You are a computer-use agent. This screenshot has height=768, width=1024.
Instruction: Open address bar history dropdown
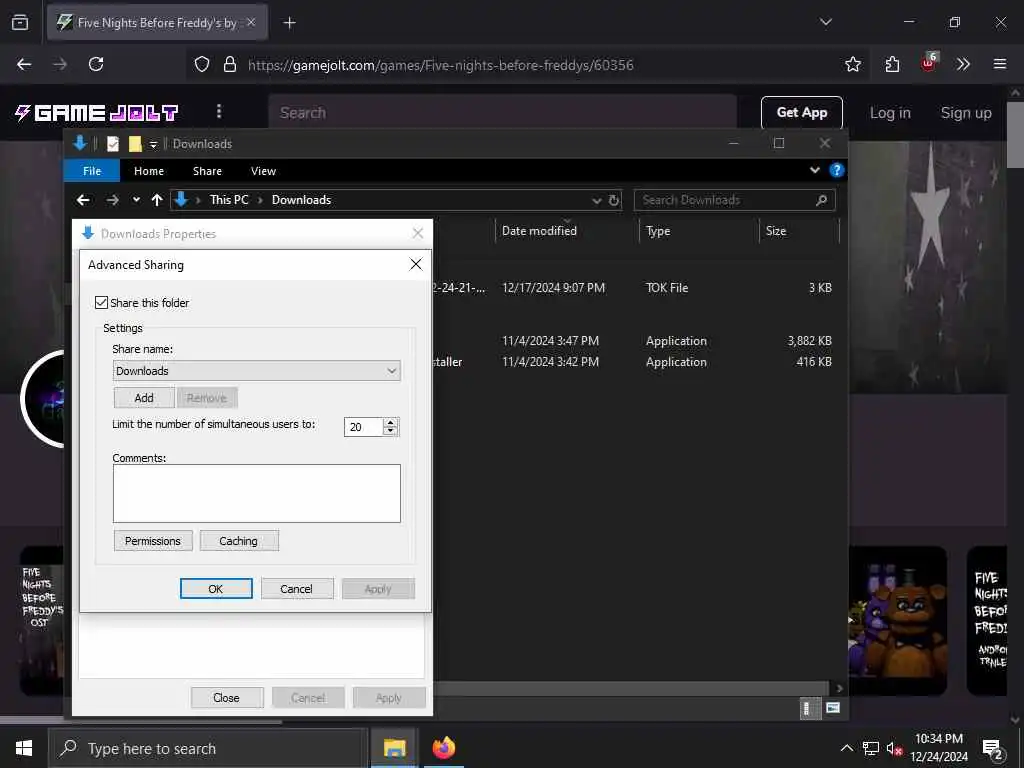(596, 200)
